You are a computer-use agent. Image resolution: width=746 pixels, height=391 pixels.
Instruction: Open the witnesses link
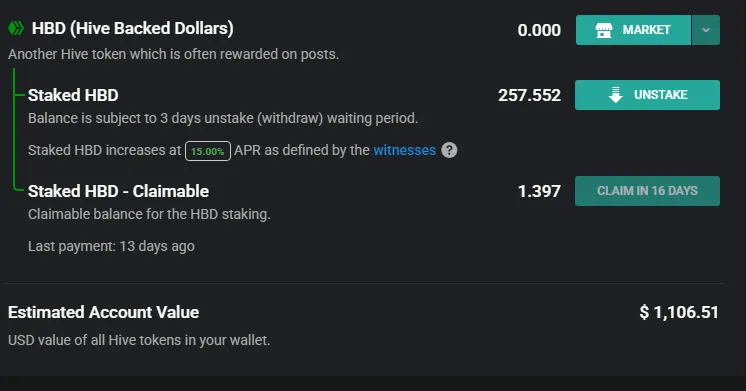(x=404, y=150)
